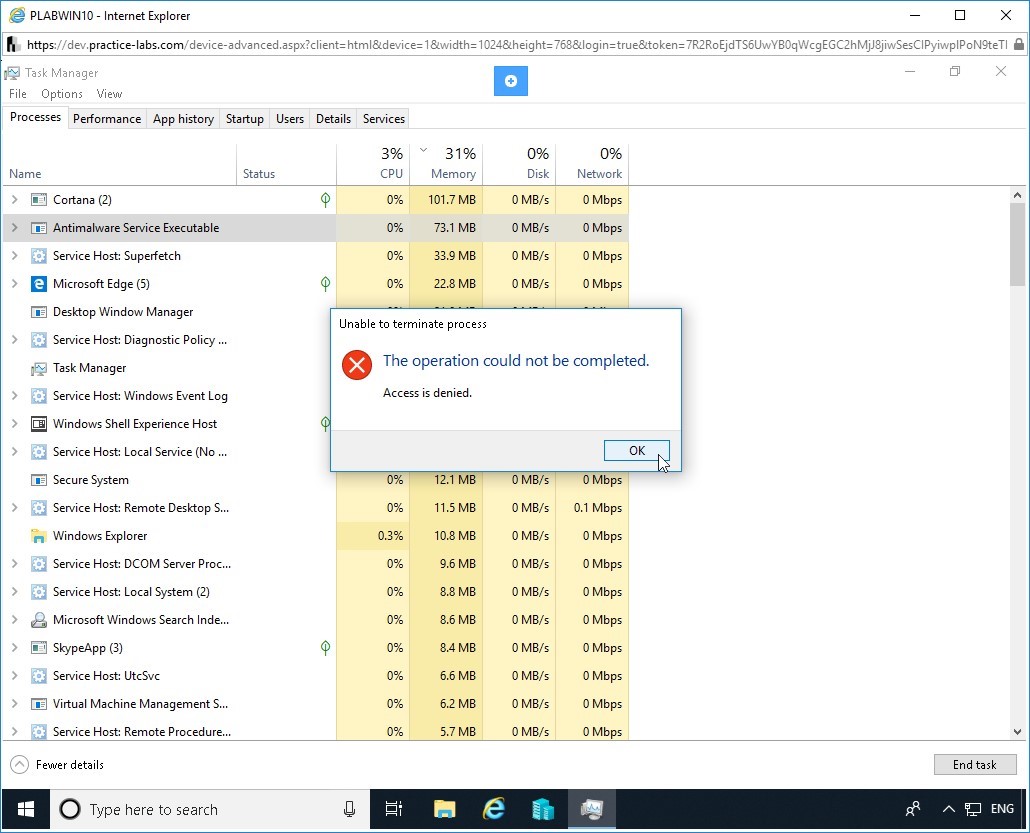Switch to the Details tab
The width and height of the screenshot is (1030, 833).
pos(333,119)
